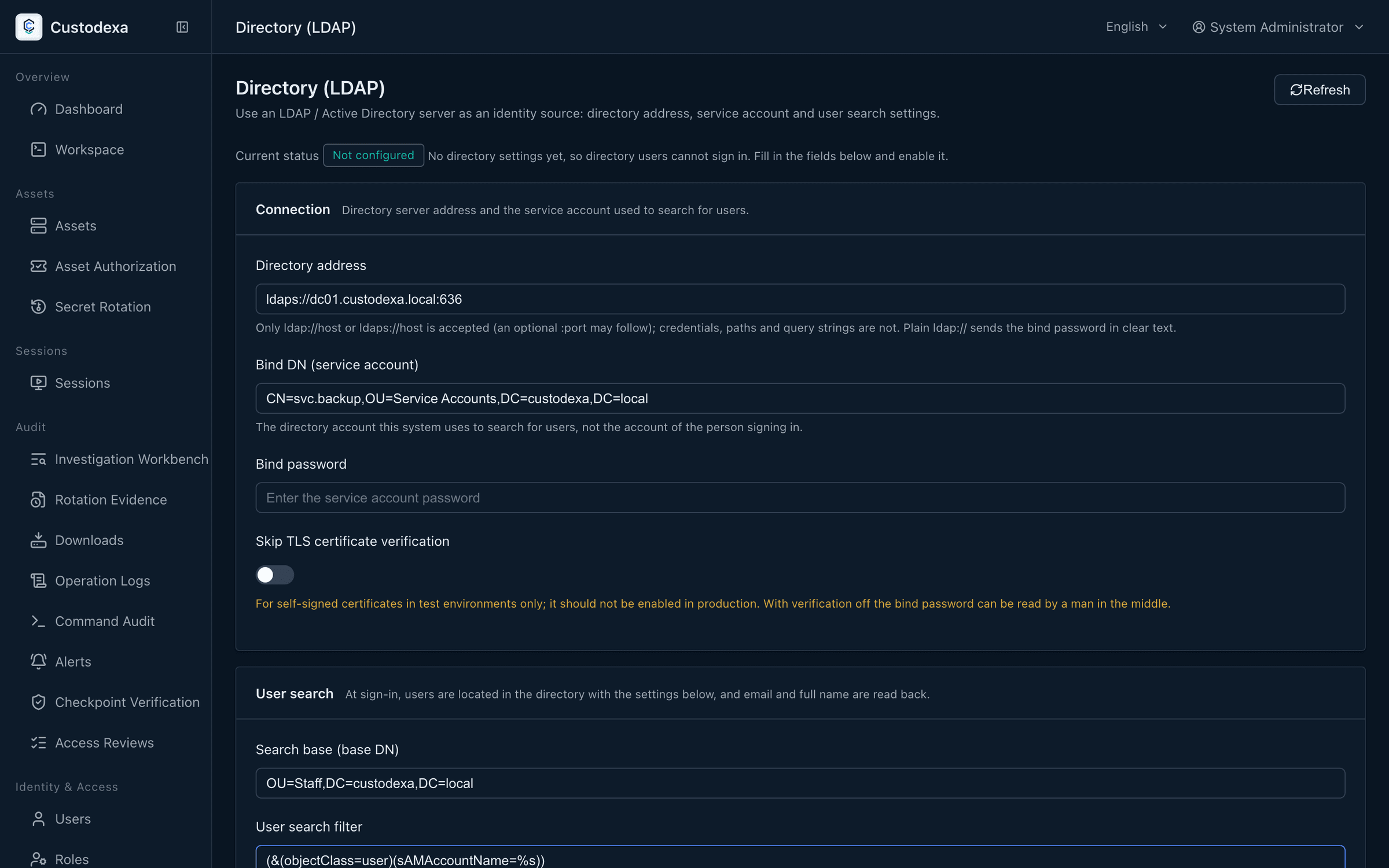Click into the Directory address field
This screenshot has height=868, width=1389.
click(800, 299)
